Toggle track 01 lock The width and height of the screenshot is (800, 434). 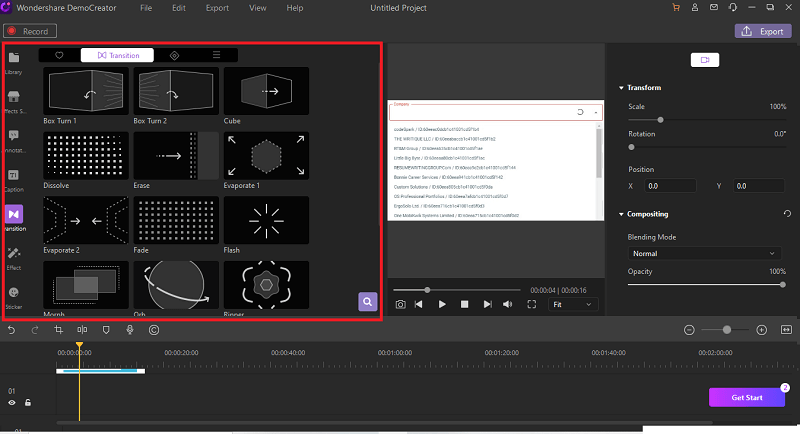28,403
